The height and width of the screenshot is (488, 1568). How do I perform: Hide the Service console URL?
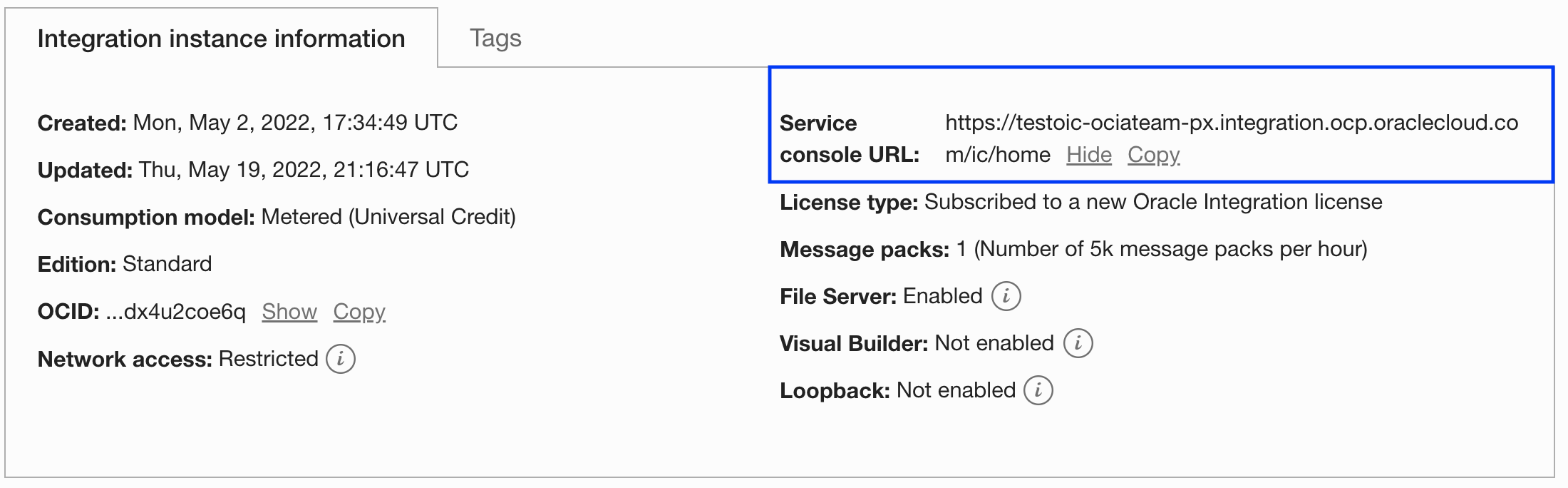click(x=1089, y=154)
